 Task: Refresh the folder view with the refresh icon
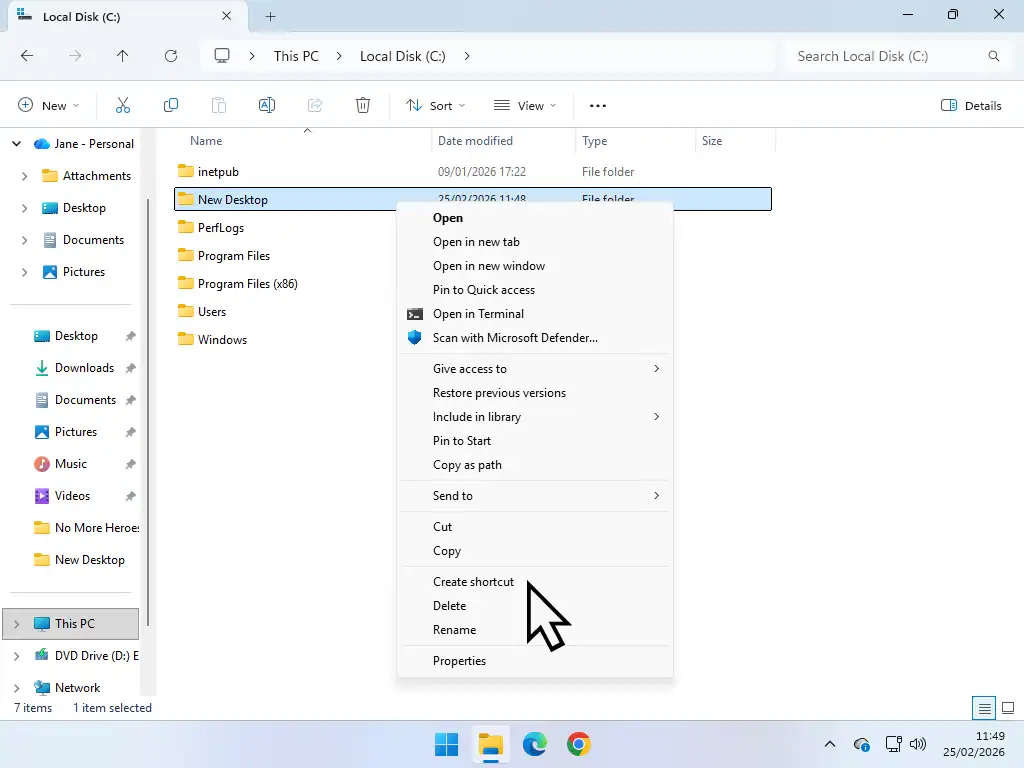[x=171, y=56]
